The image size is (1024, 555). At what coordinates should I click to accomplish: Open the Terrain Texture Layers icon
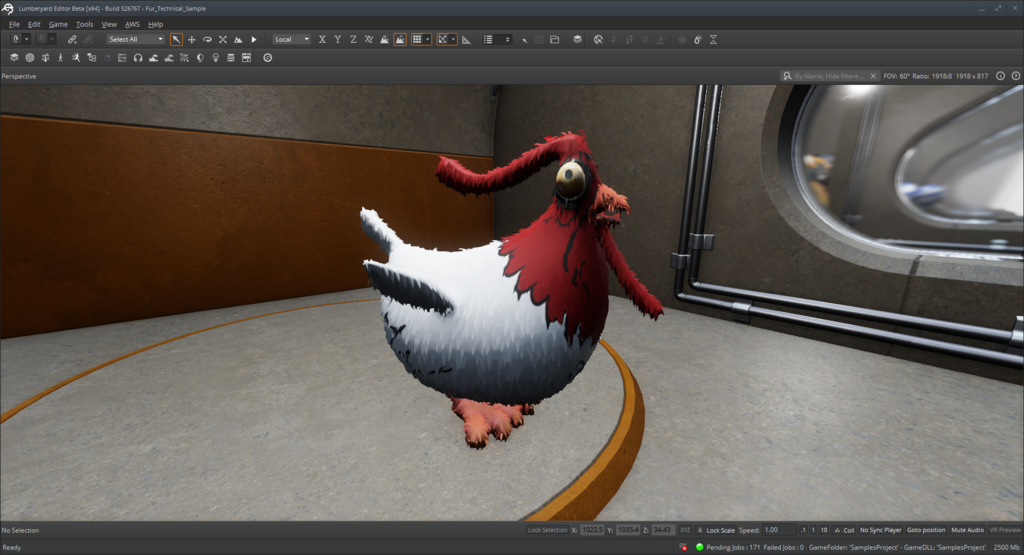click(168, 57)
